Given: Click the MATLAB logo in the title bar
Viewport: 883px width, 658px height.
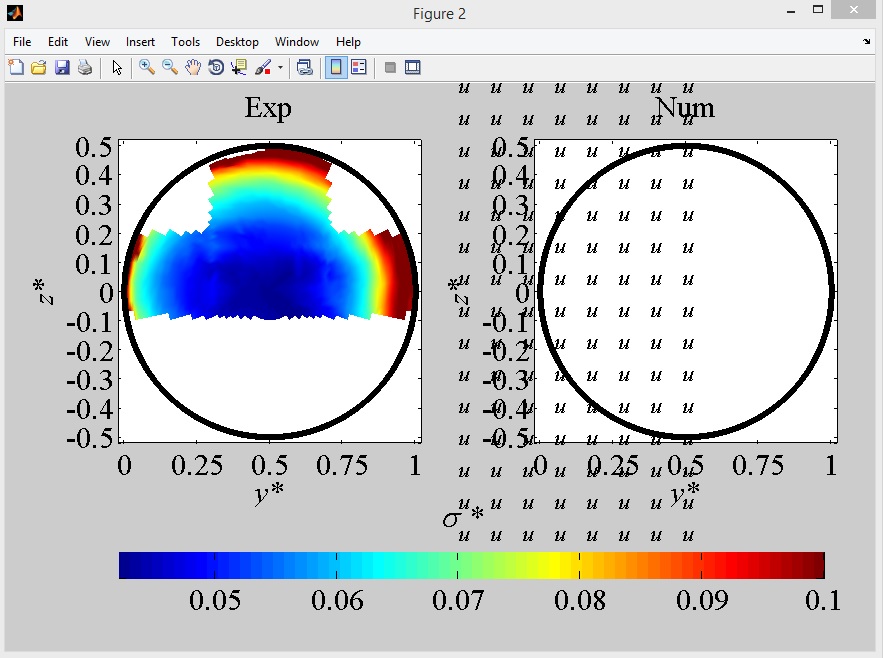Looking at the screenshot, I should pyautogui.click(x=15, y=12).
